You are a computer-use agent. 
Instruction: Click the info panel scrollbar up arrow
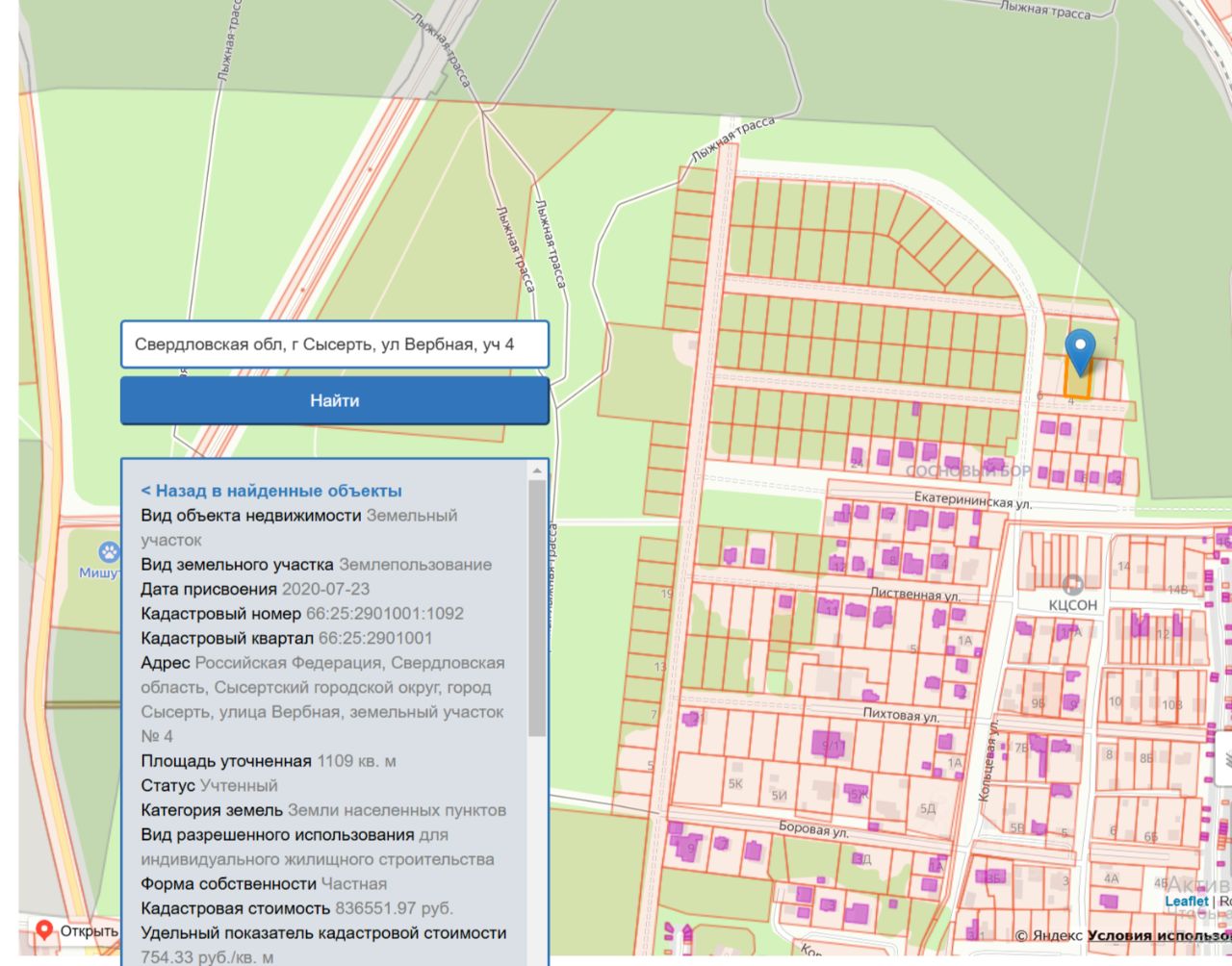click(x=537, y=470)
